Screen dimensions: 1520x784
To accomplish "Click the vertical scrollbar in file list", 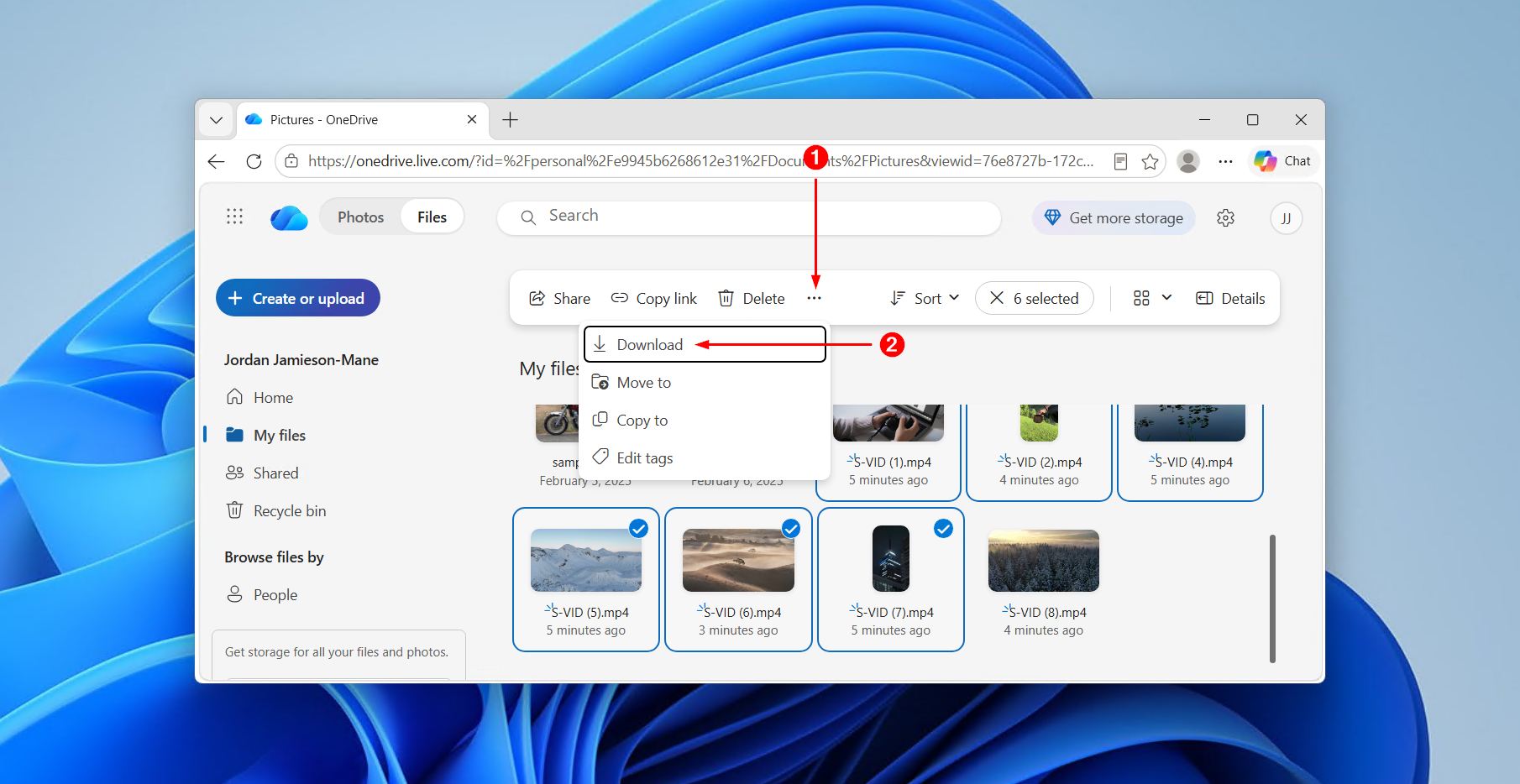I will pyautogui.click(x=1272, y=598).
